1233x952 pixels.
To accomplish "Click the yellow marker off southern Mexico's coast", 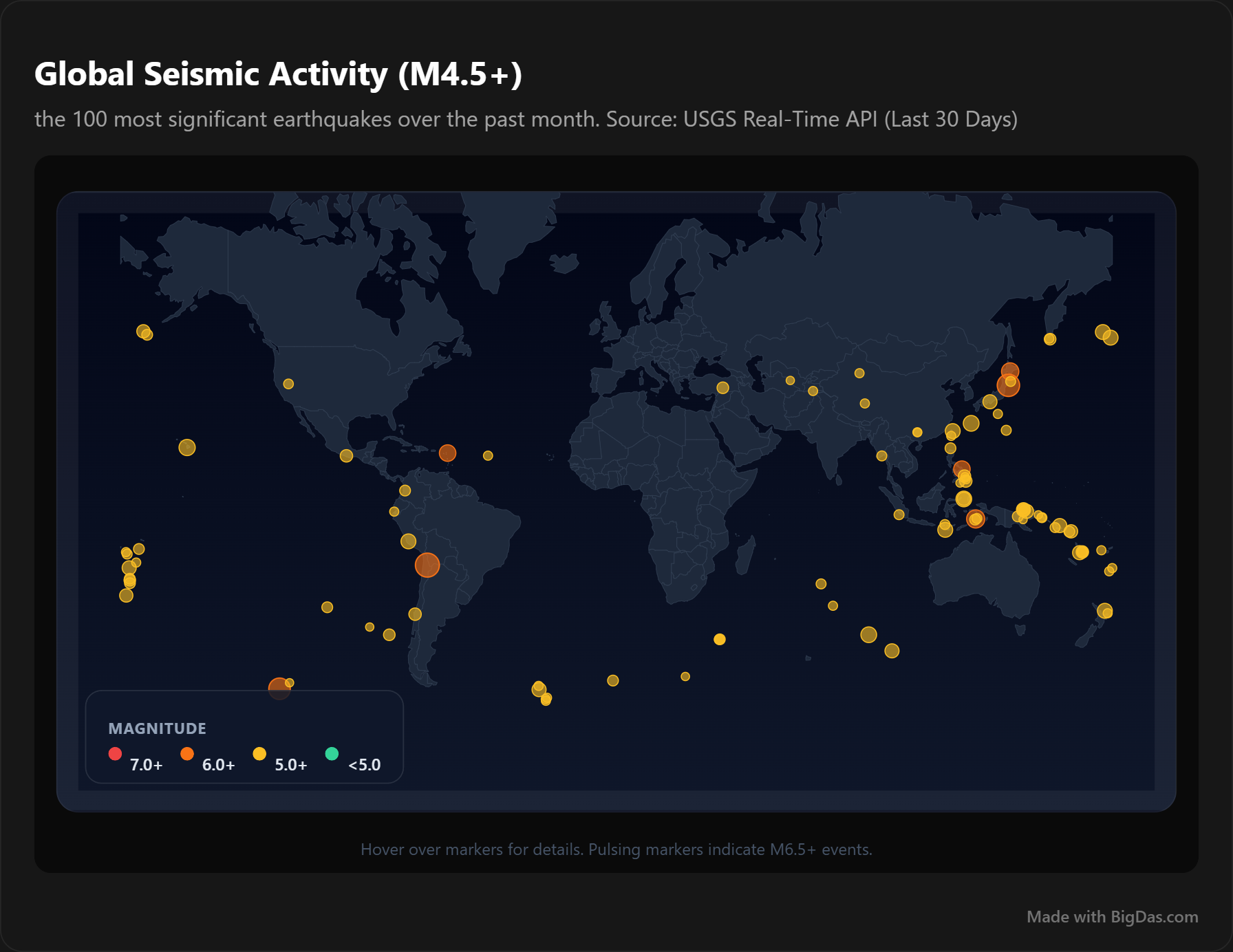I will [346, 455].
